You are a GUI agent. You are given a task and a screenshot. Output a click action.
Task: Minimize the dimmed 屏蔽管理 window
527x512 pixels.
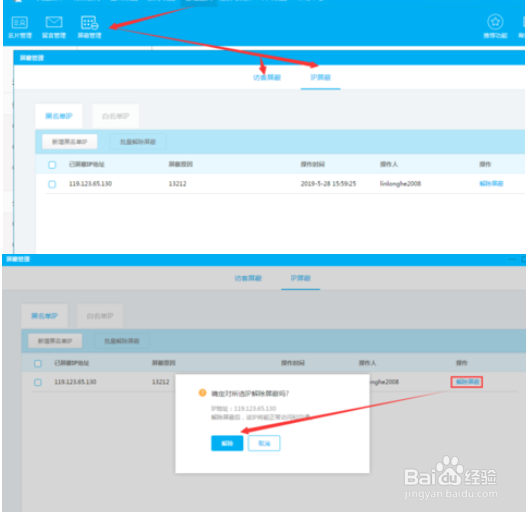click(512, 259)
